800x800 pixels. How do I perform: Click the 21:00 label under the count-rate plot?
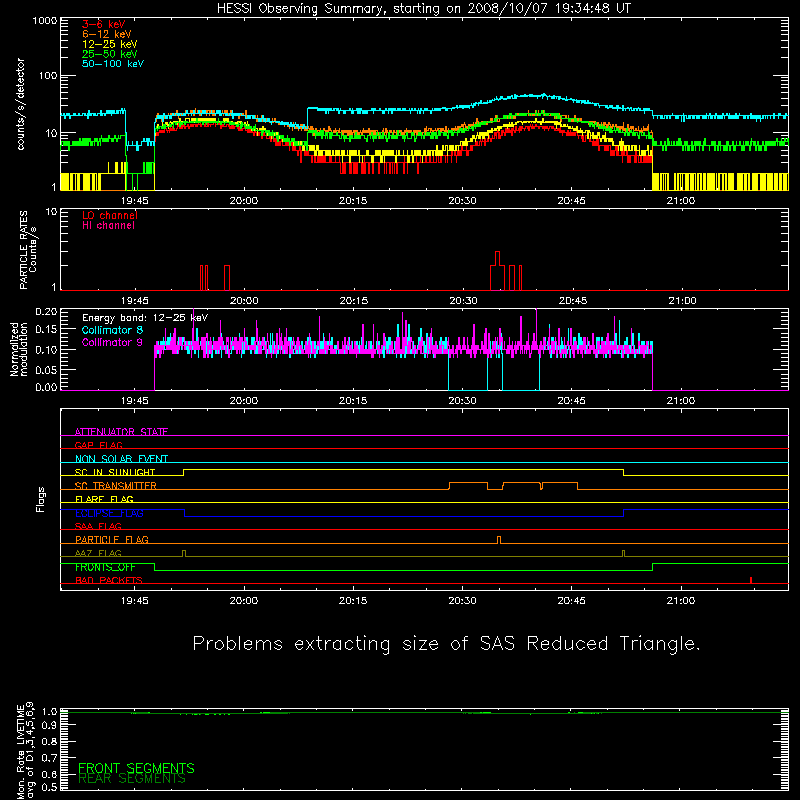pyautogui.click(x=681, y=201)
